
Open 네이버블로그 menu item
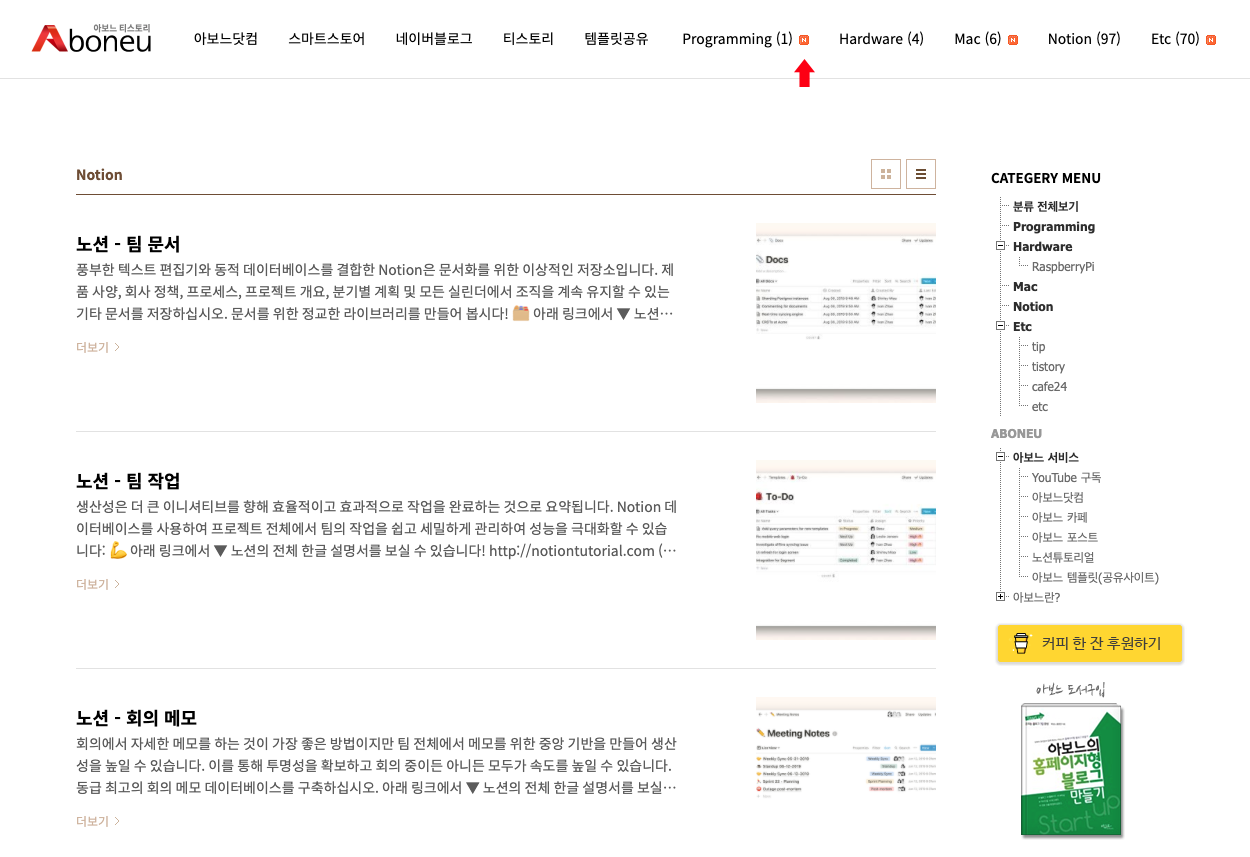click(x=434, y=39)
